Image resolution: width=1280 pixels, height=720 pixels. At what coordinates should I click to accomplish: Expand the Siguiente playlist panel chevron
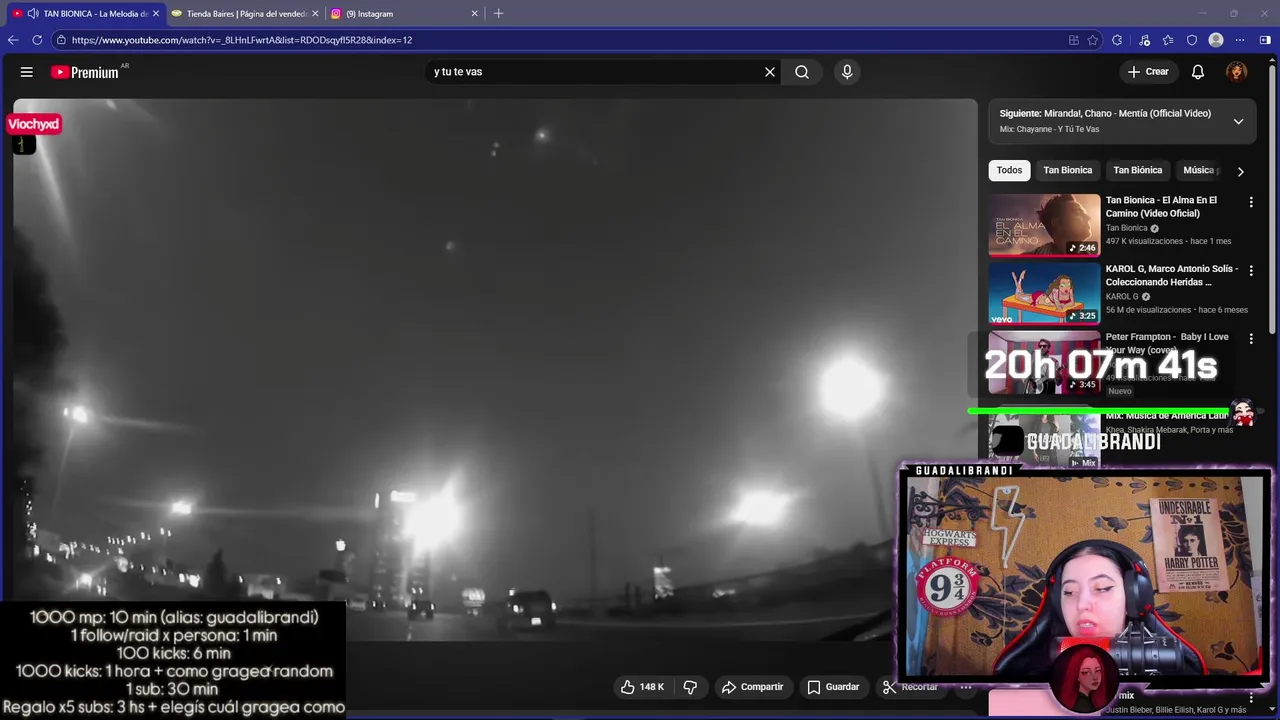(1238, 121)
